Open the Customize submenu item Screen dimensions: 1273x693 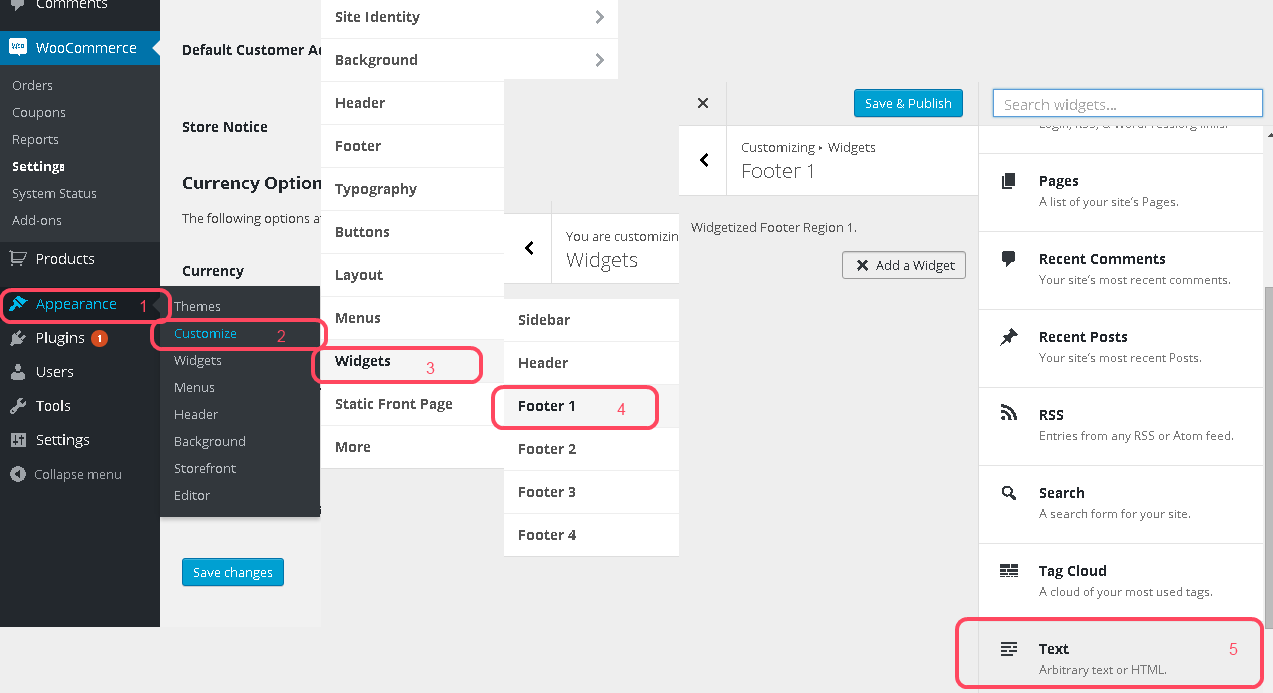(x=205, y=334)
